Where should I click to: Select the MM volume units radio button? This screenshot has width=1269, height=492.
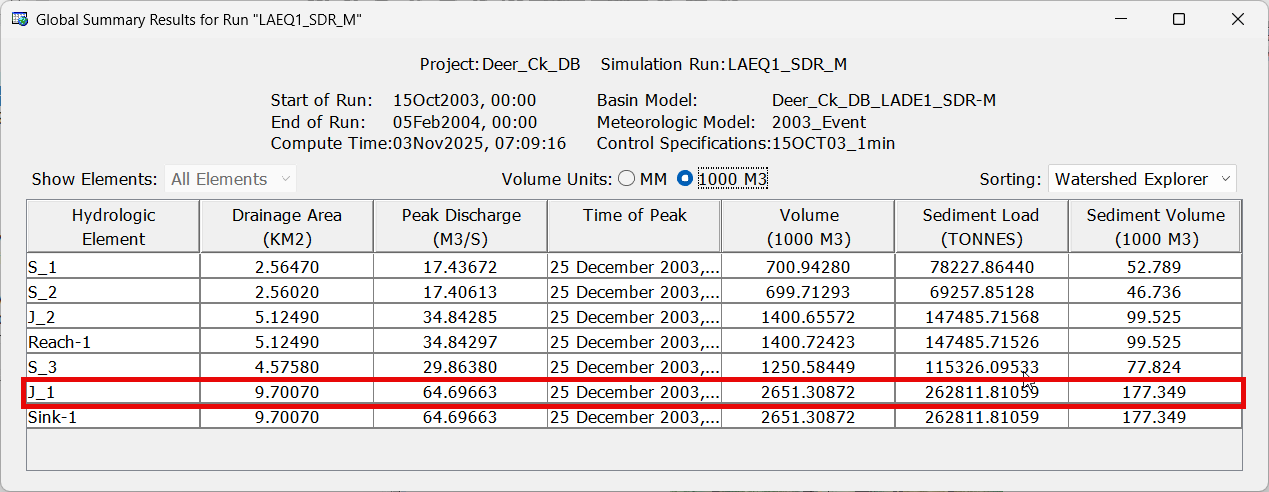[627, 179]
